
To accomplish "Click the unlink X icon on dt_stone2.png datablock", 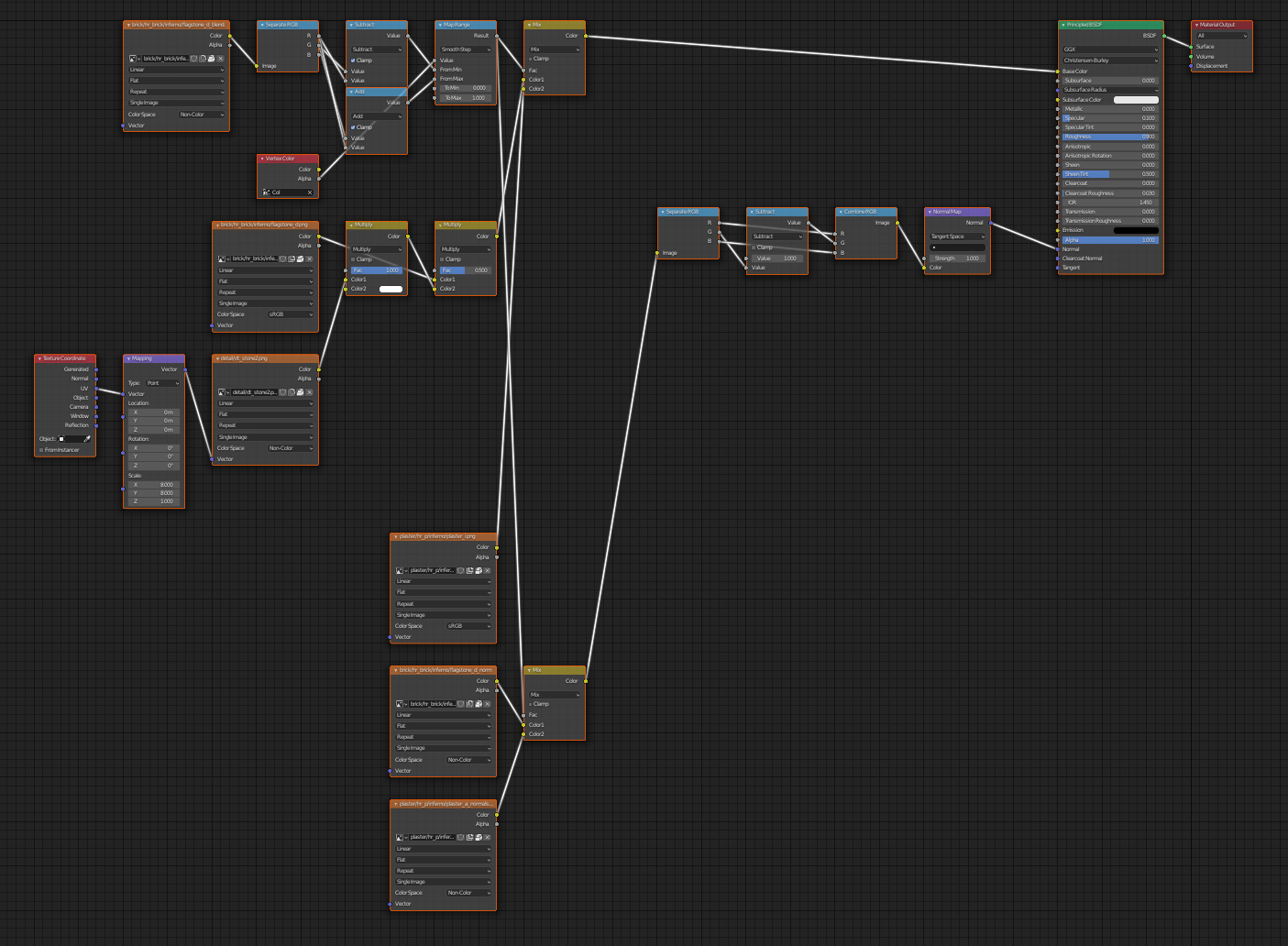I will (310, 392).
